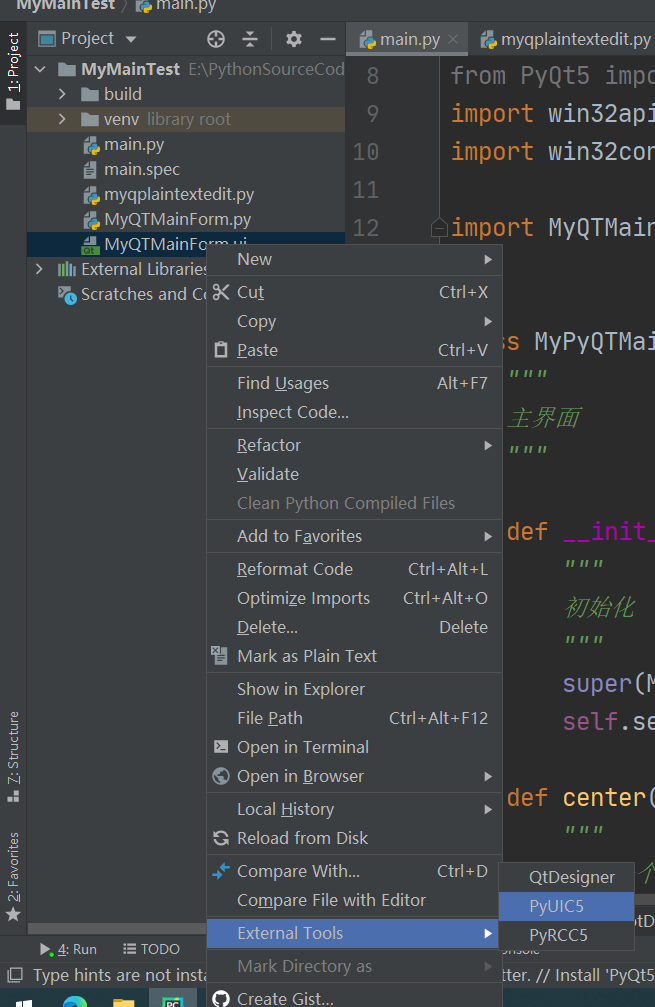Select QtDesigner from External Tools
The image size is (655, 1007).
[x=566, y=877]
